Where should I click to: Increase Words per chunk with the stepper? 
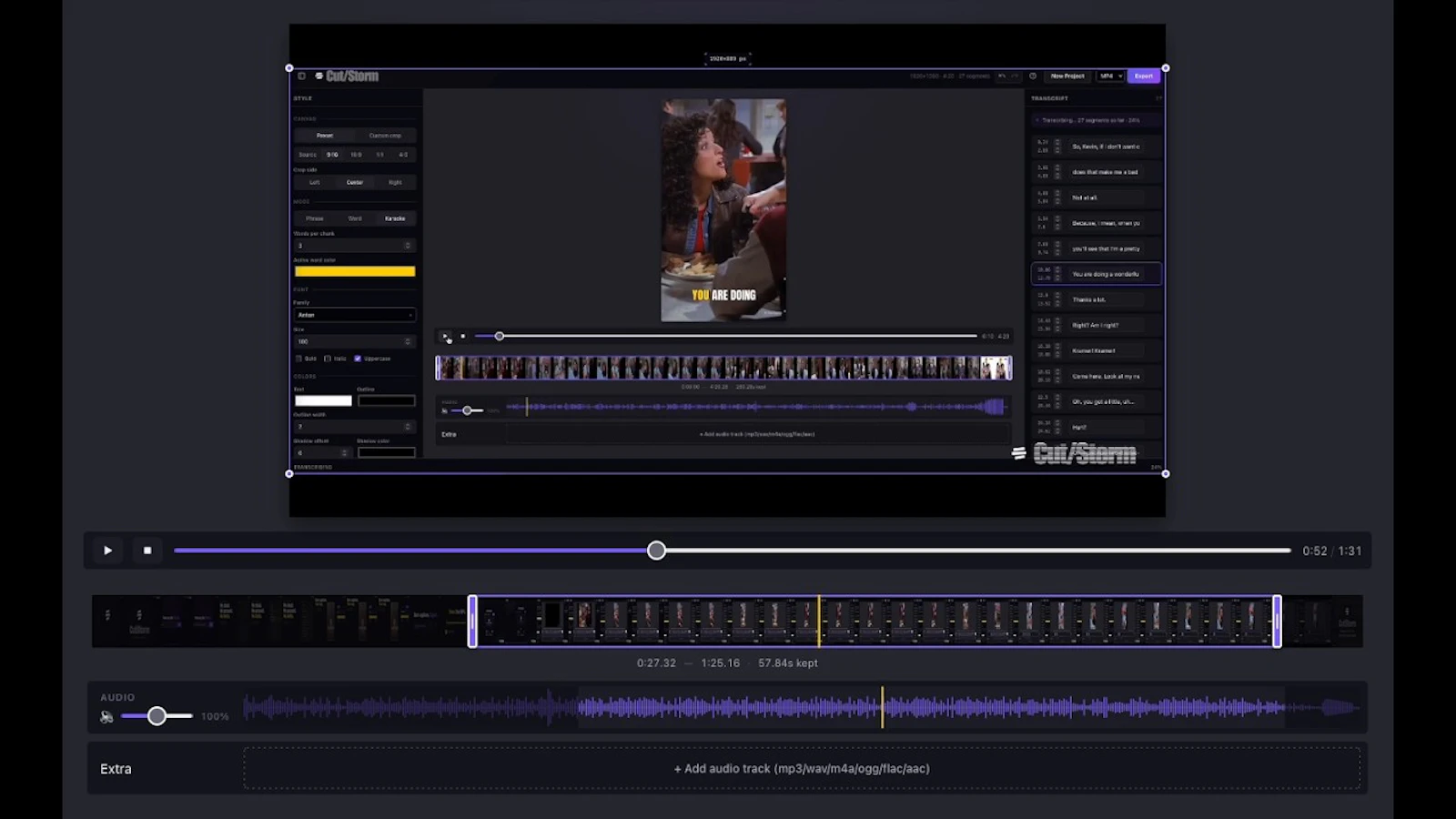click(407, 242)
